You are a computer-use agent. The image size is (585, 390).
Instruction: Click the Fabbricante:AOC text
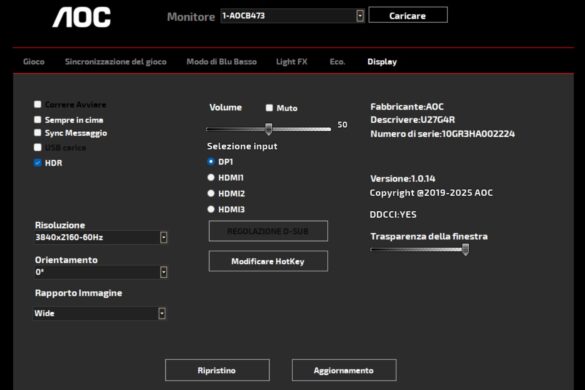click(407, 107)
